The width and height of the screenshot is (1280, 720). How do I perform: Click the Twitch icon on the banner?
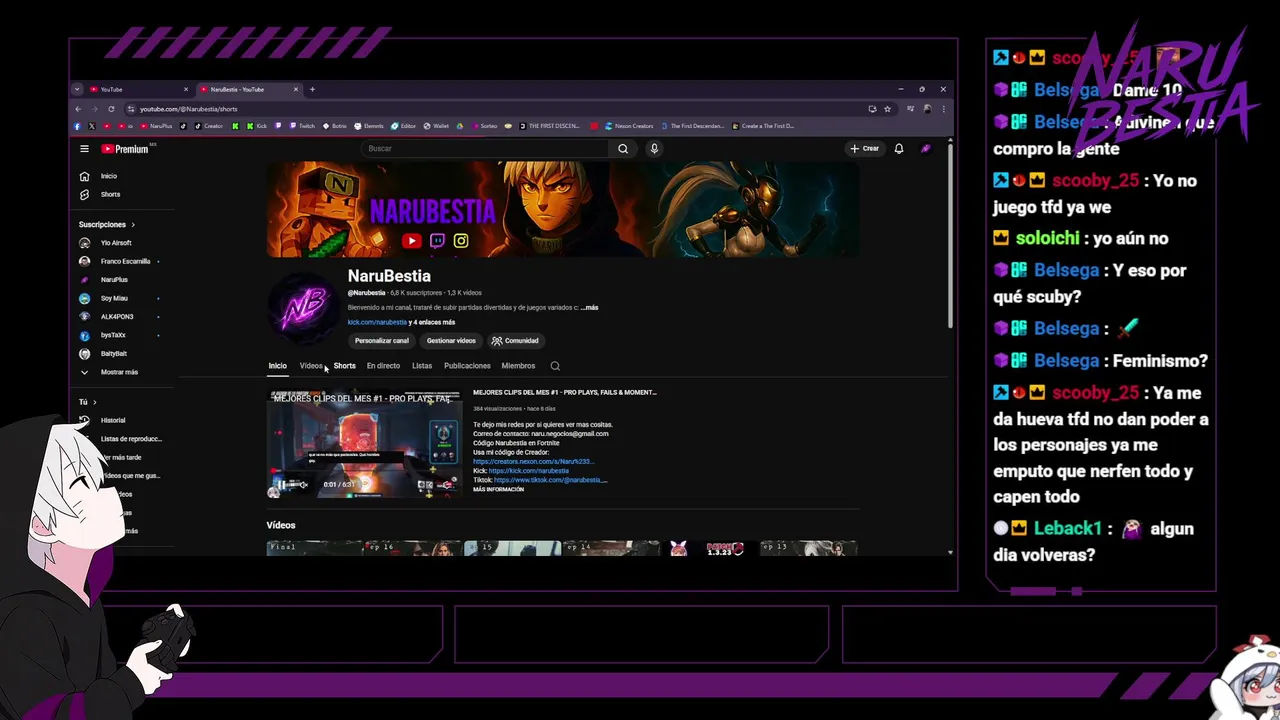(x=437, y=240)
